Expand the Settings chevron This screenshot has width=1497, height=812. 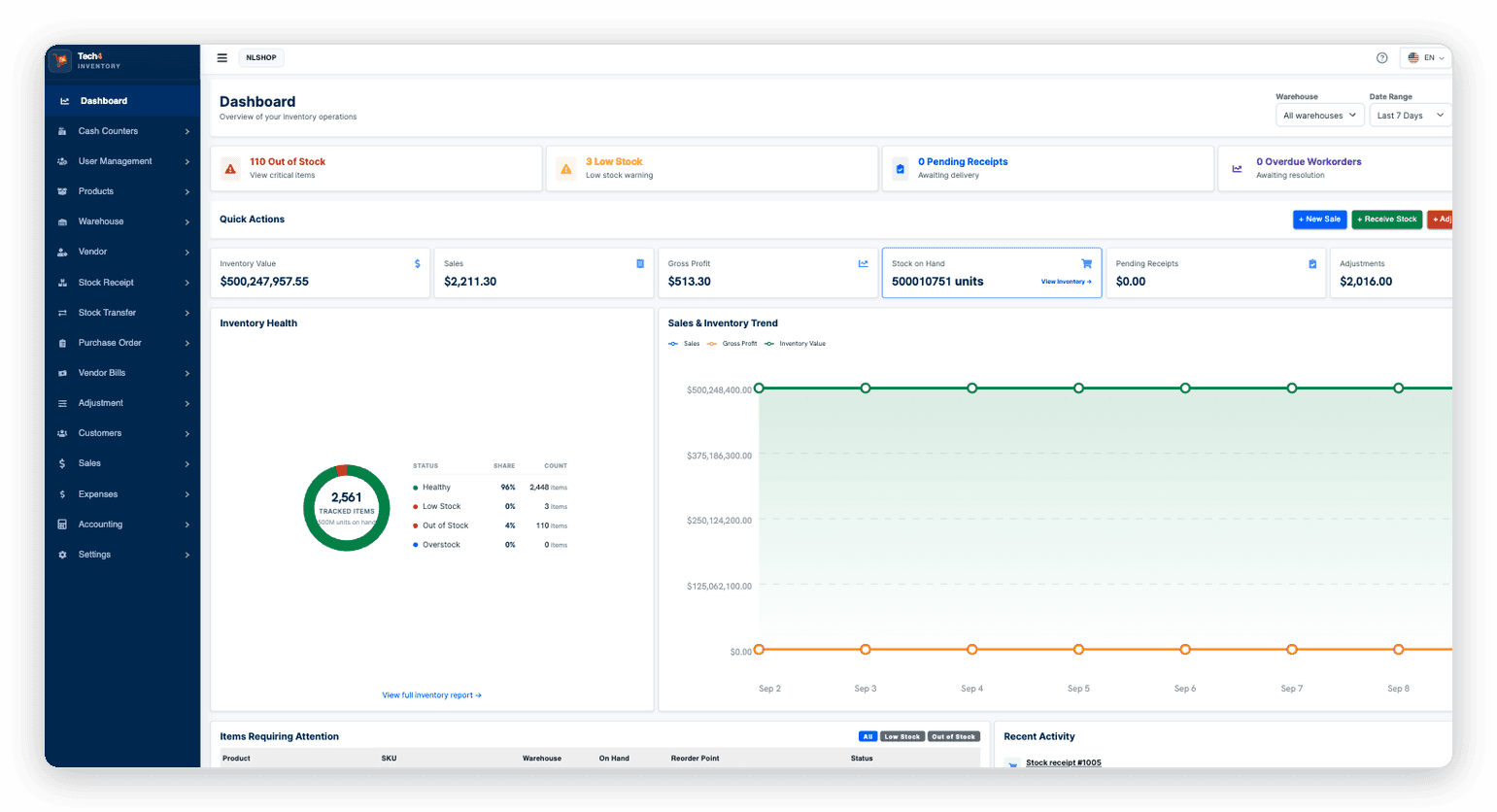point(187,555)
